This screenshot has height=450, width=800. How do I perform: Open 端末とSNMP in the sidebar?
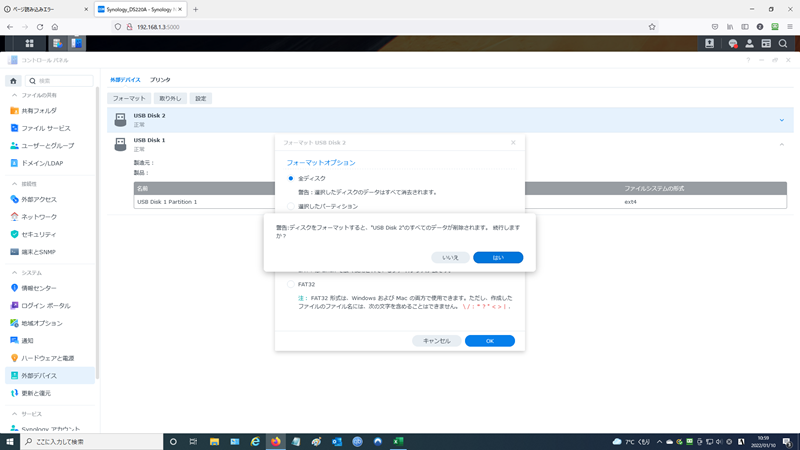50,252
